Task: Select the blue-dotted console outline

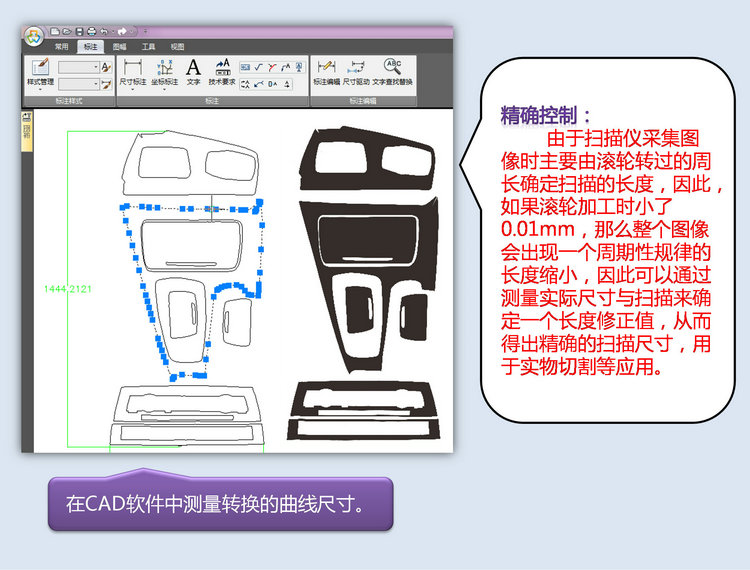Action: [x=191, y=289]
